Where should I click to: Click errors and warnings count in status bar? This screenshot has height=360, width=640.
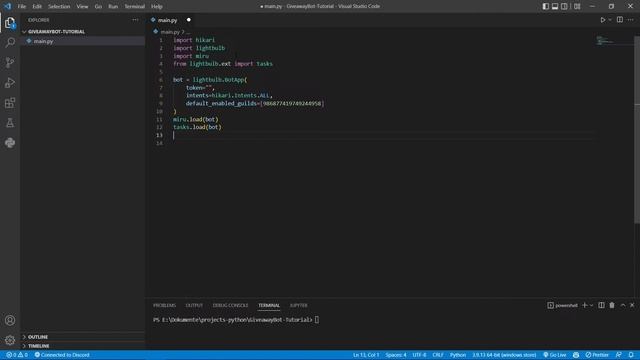point(17,355)
